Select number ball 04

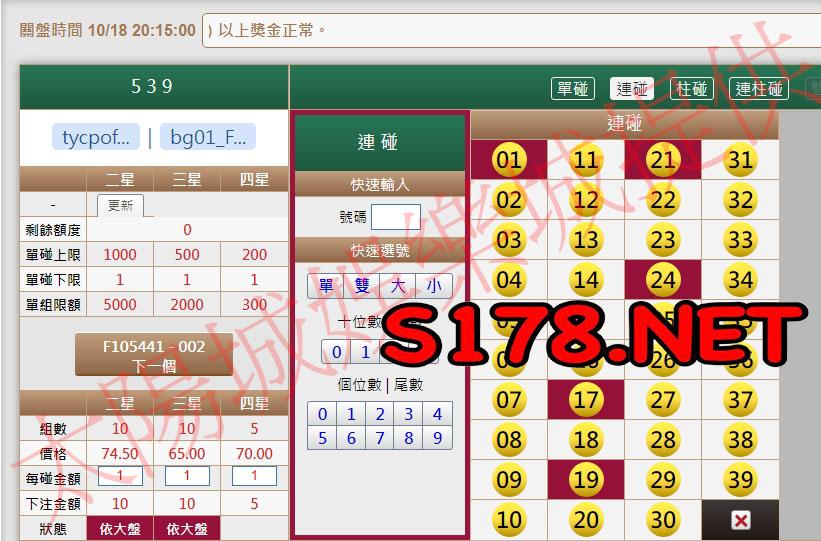coord(508,280)
